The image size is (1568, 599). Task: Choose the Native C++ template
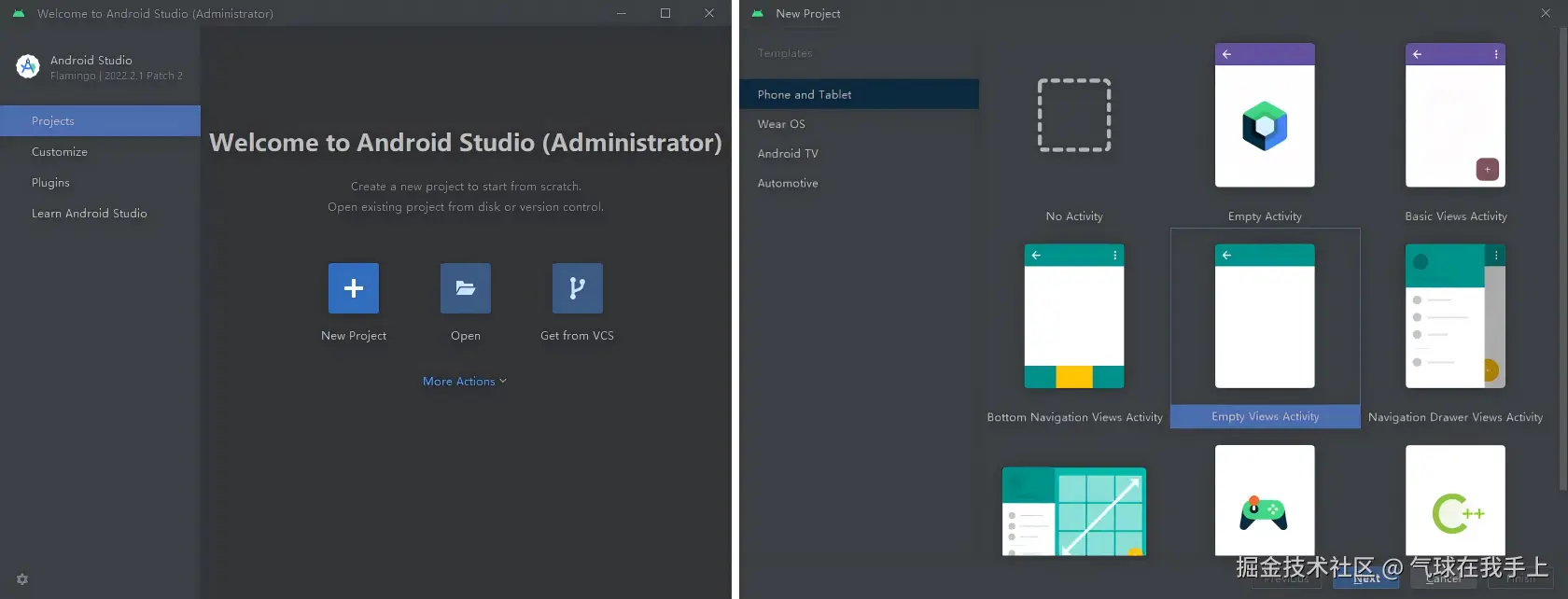(x=1455, y=500)
